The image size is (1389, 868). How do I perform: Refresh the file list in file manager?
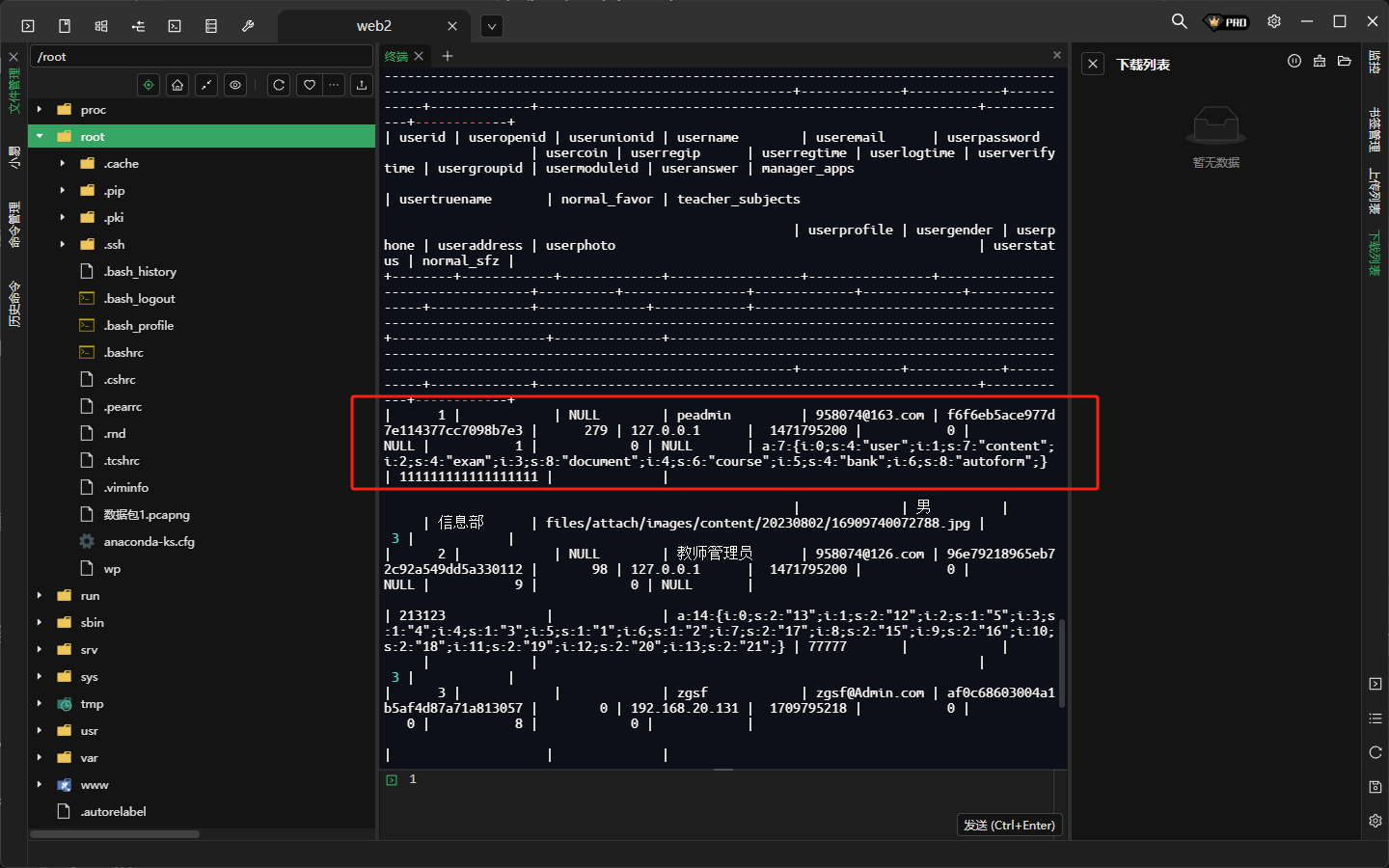(279, 85)
